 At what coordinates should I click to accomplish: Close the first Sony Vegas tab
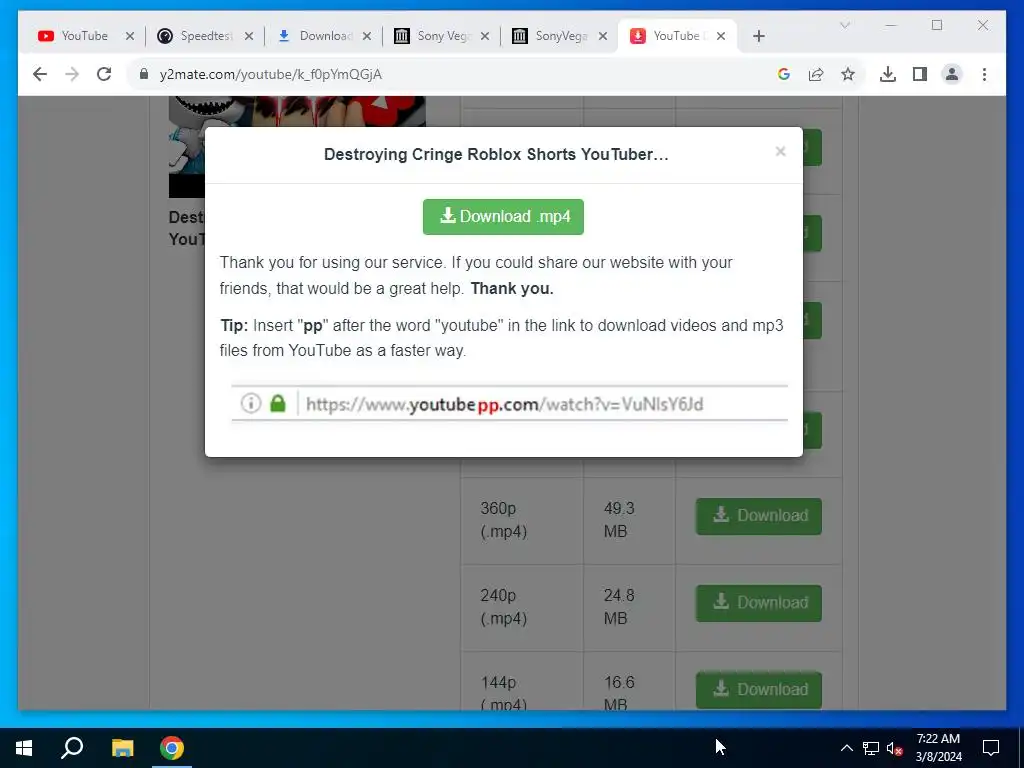[x=485, y=36]
